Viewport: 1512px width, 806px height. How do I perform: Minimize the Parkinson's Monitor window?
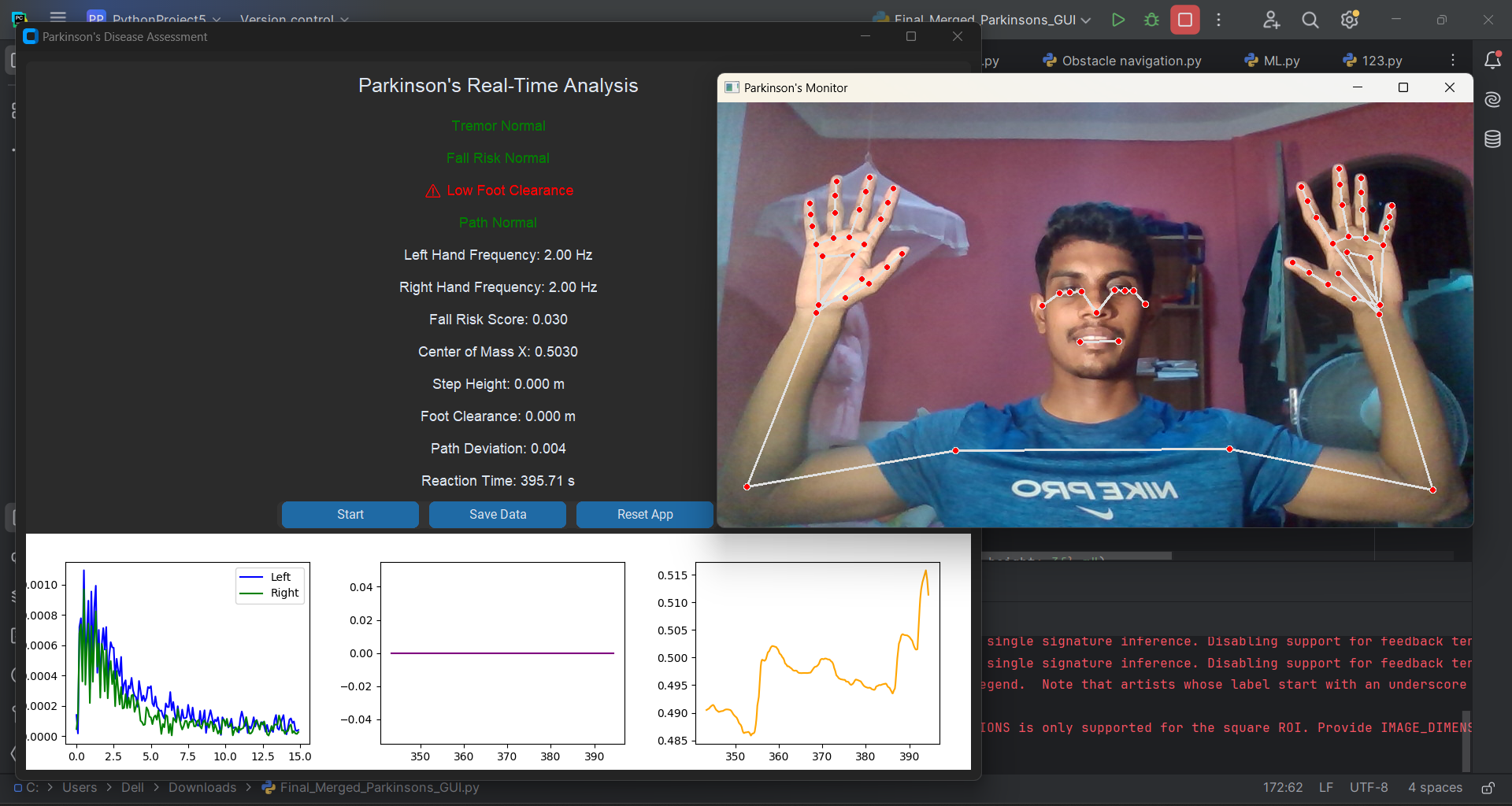tap(1358, 87)
